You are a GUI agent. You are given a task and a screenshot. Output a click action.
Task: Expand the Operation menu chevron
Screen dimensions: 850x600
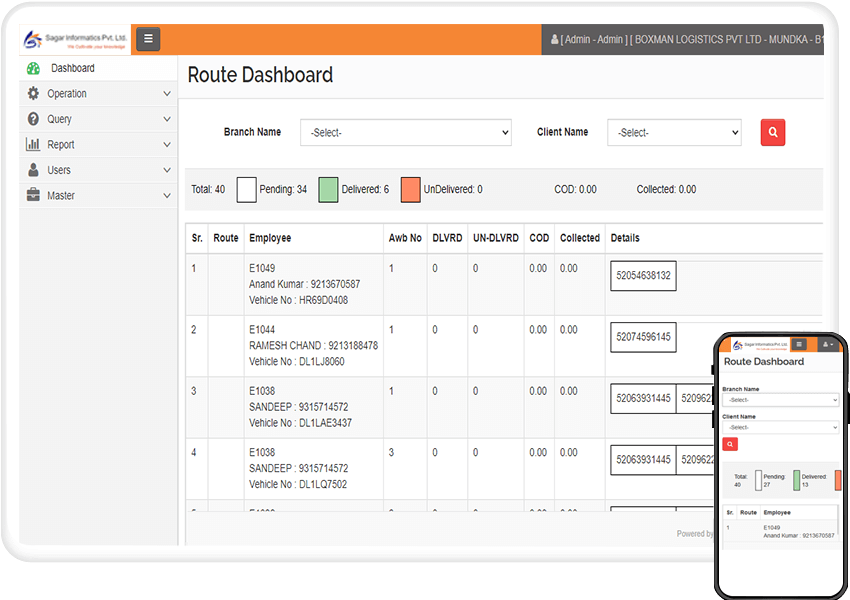167,94
